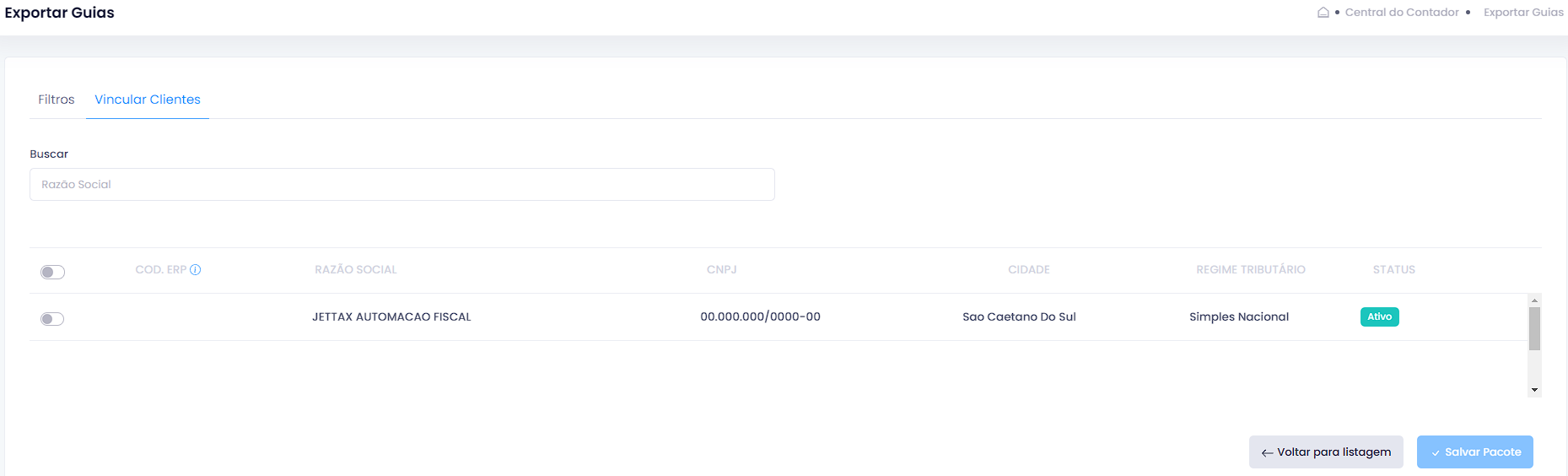Image resolution: width=1568 pixels, height=476 pixels.
Task: Click COD. ERP column header text
Action: [161, 270]
